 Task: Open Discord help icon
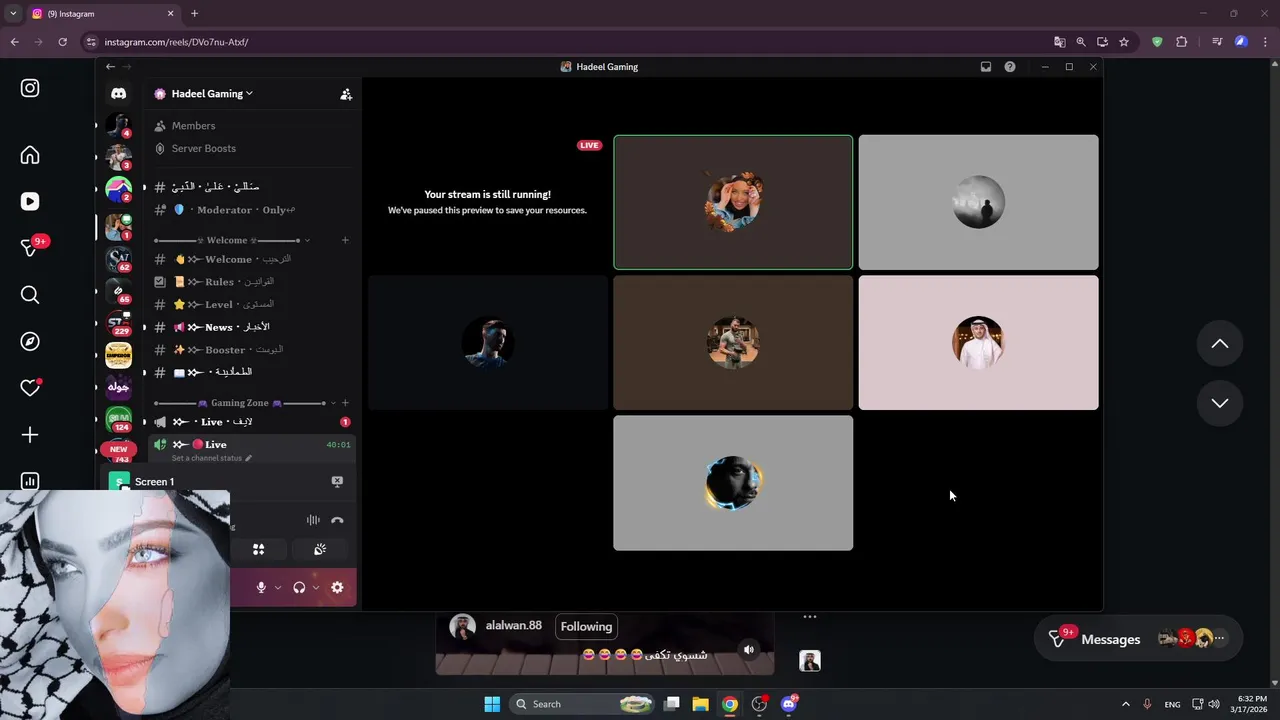coord(1010,67)
